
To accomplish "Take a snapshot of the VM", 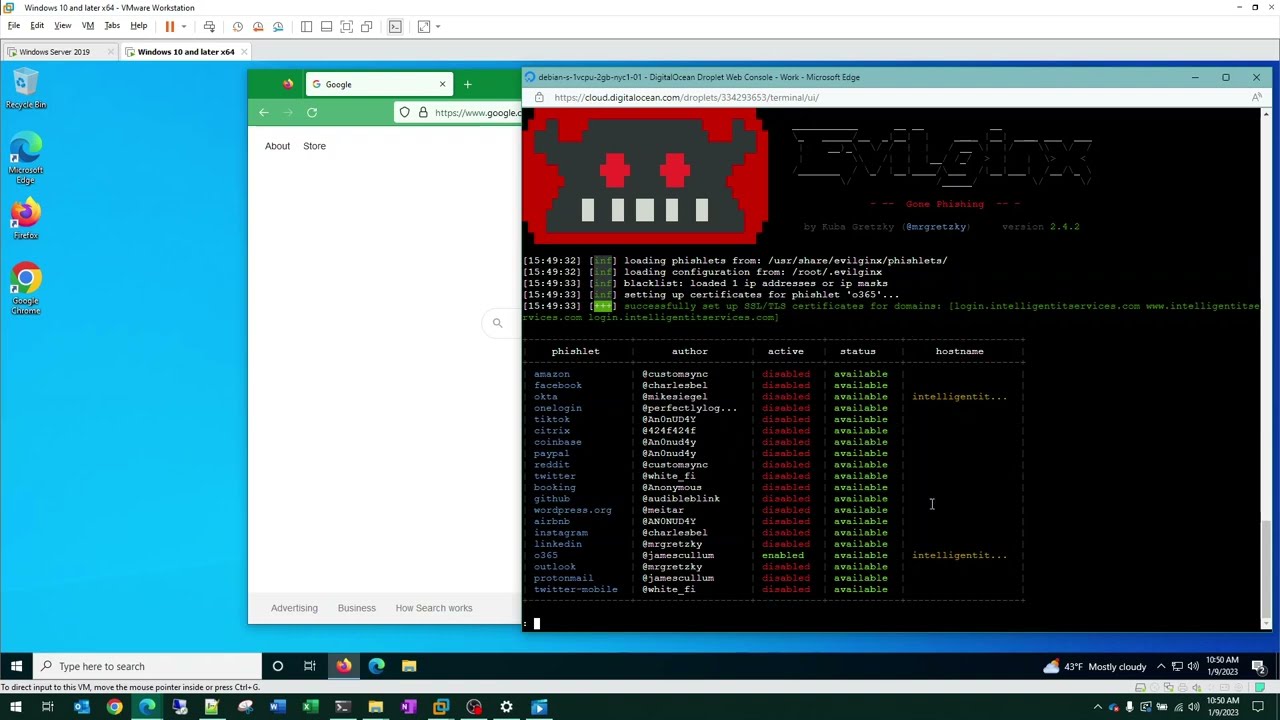I will [238, 26].
